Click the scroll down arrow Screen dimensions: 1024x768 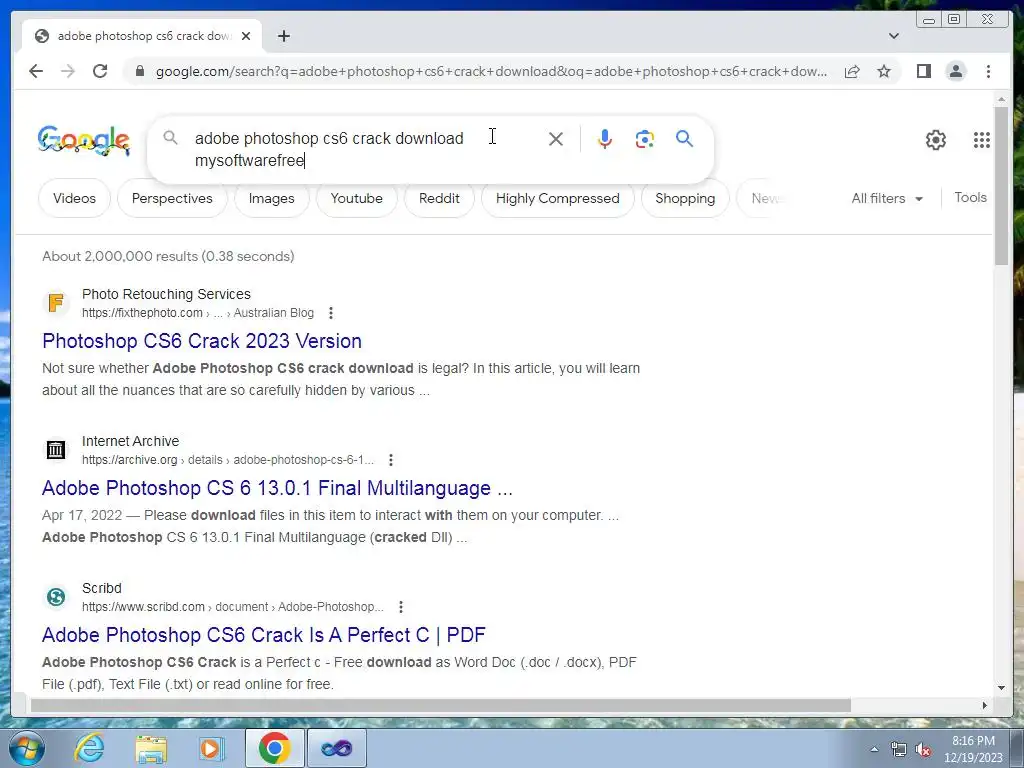[x=1001, y=688]
